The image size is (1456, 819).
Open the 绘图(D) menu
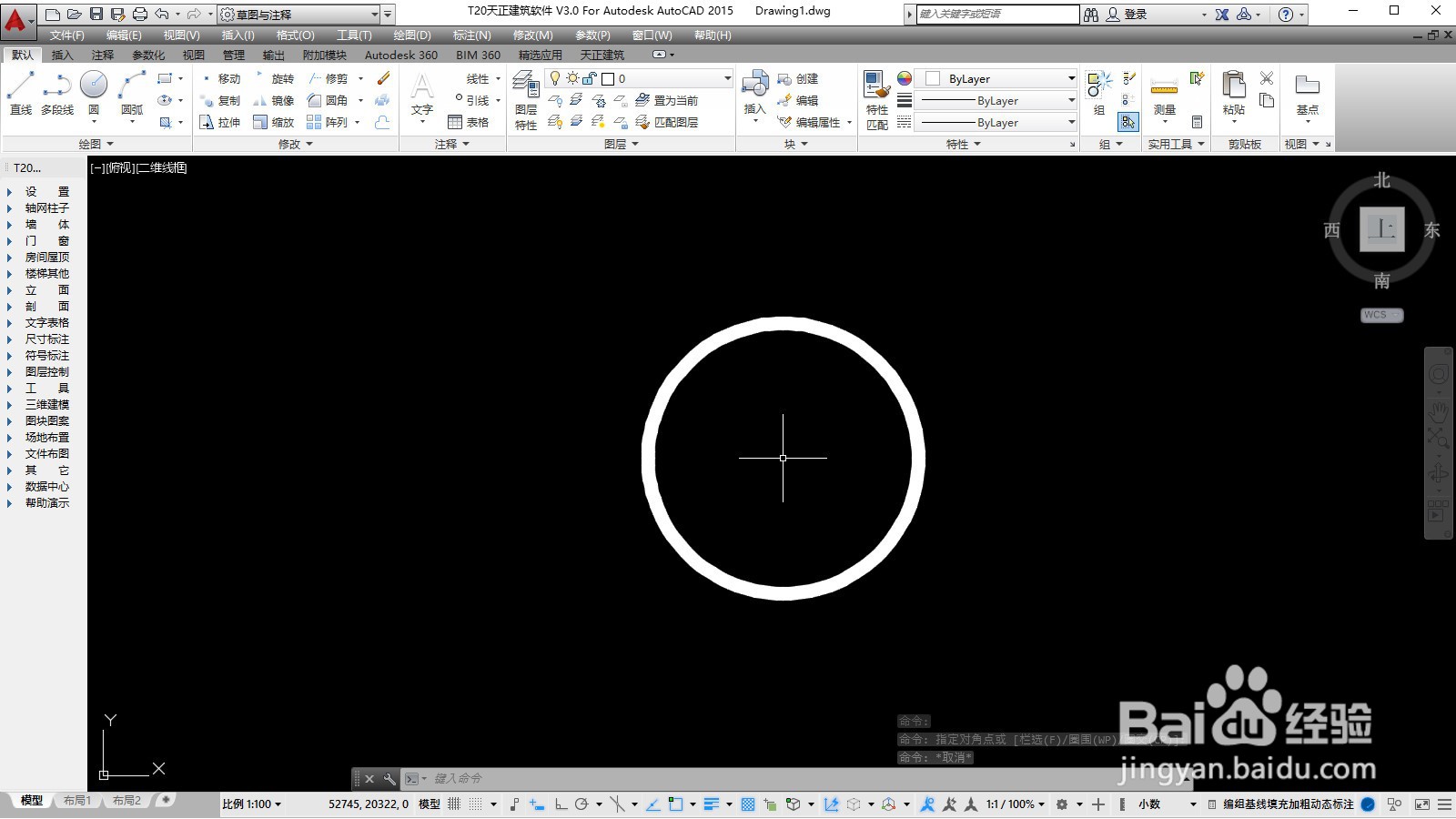412,35
